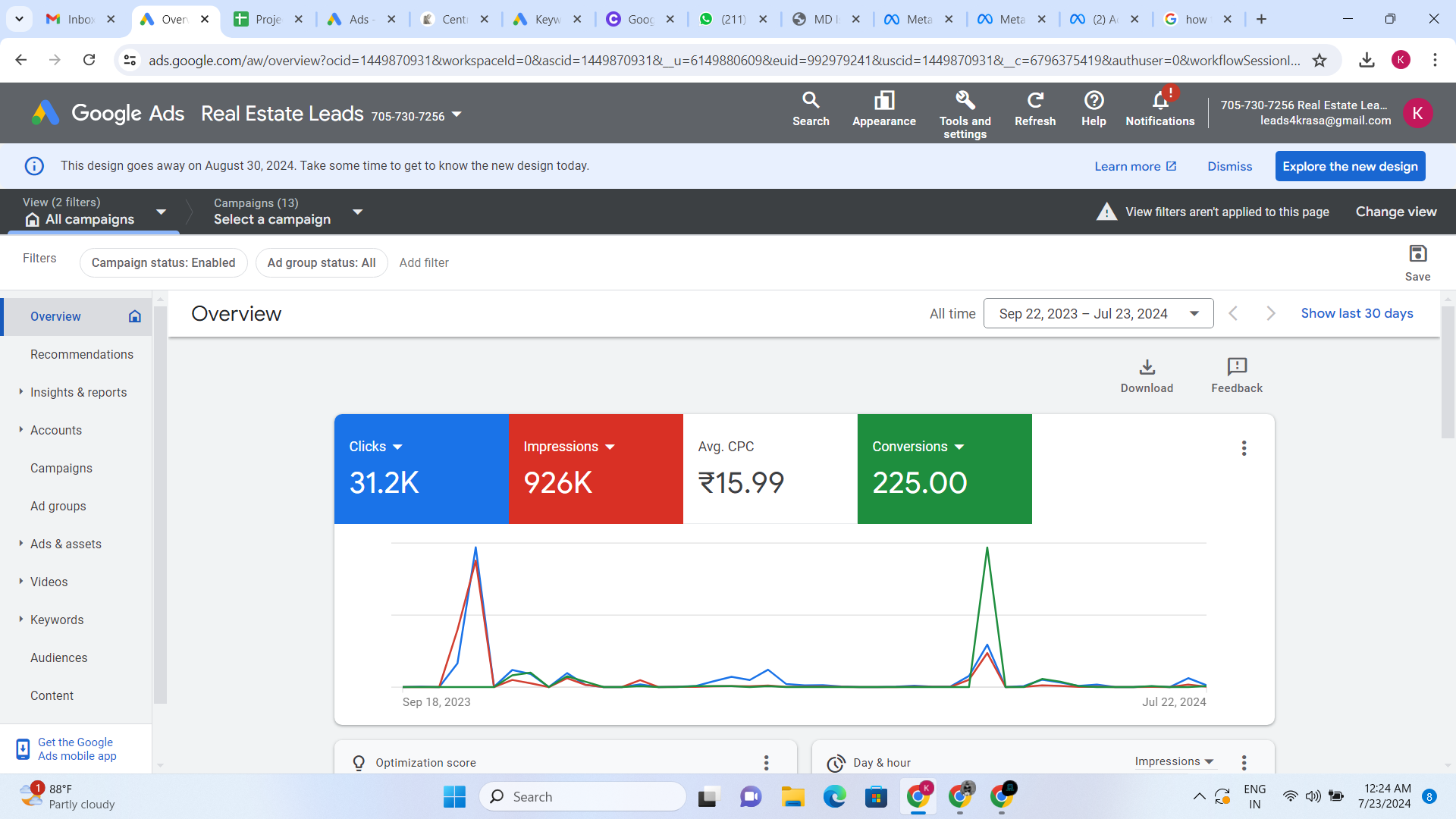This screenshot has width=1456, height=819.
Task: Expand the All campaigns view dropdown
Action: [161, 212]
